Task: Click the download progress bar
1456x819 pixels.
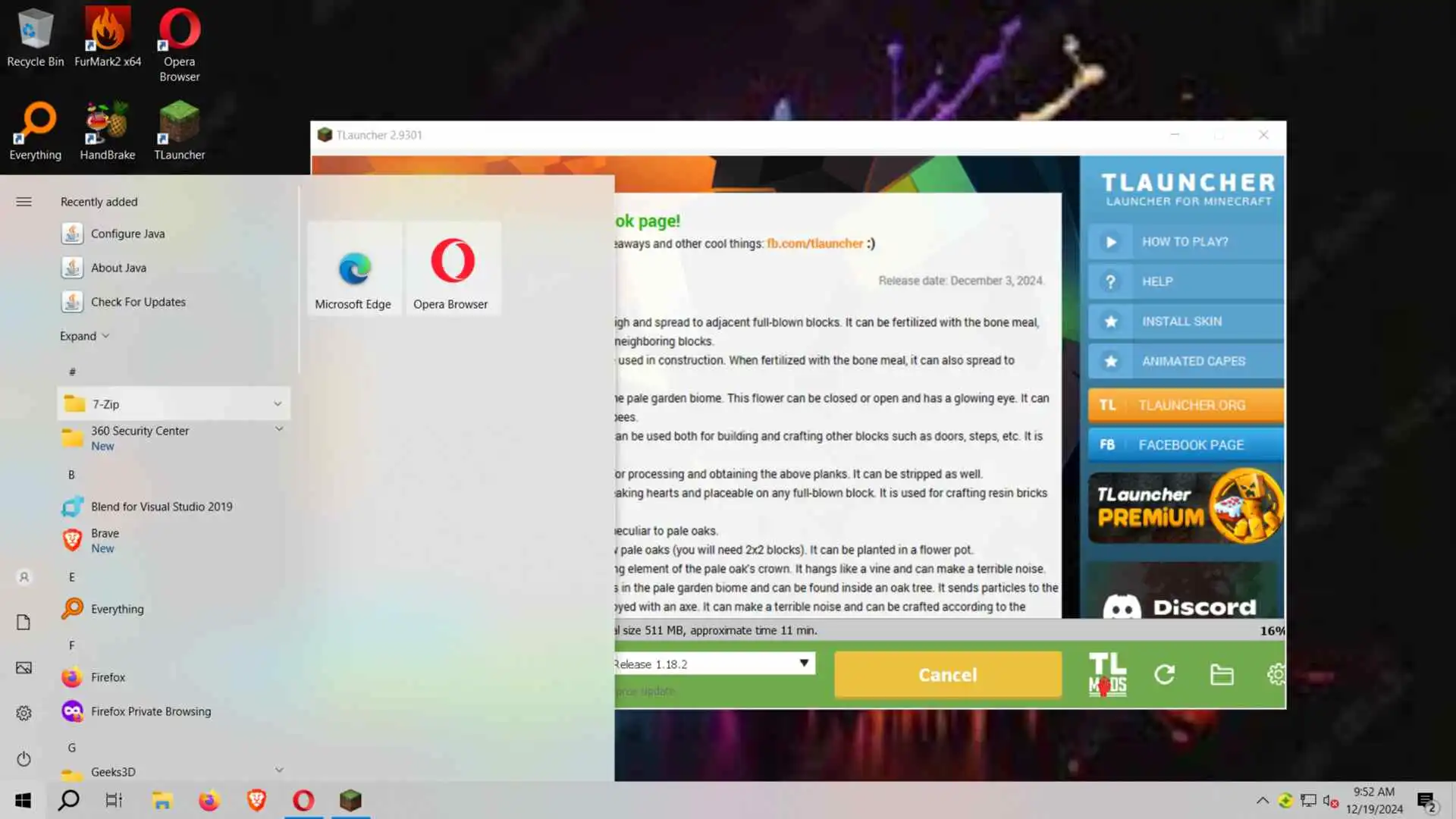Action: click(x=948, y=630)
